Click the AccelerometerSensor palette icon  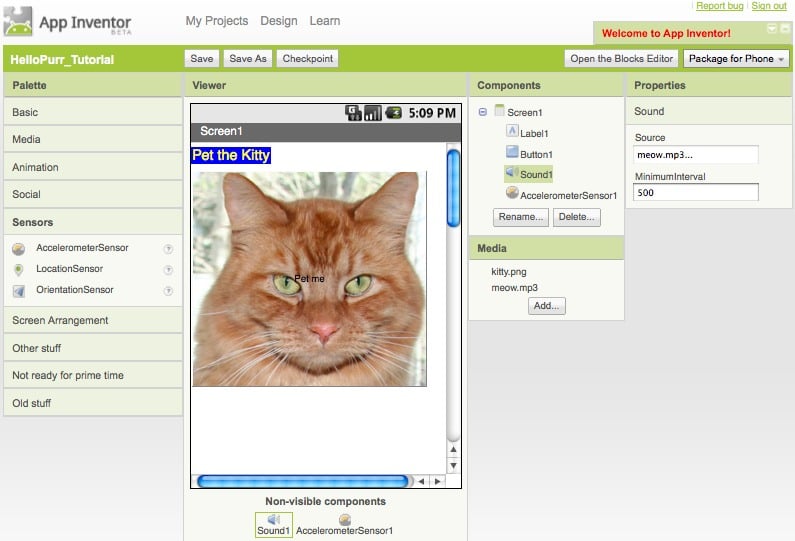coord(19,248)
